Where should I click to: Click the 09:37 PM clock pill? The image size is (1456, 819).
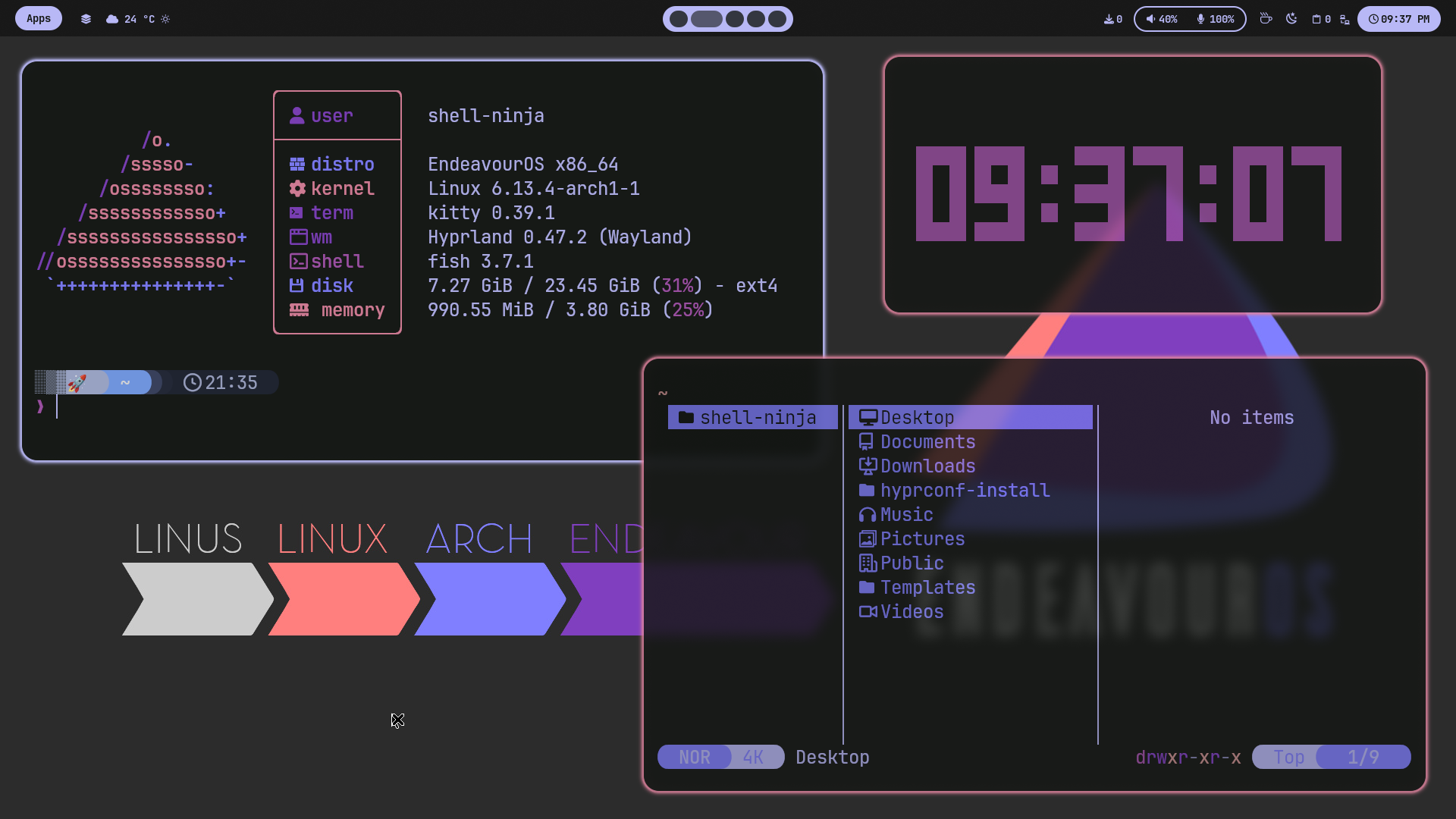pyautogui.click(x=1399, y=19)
